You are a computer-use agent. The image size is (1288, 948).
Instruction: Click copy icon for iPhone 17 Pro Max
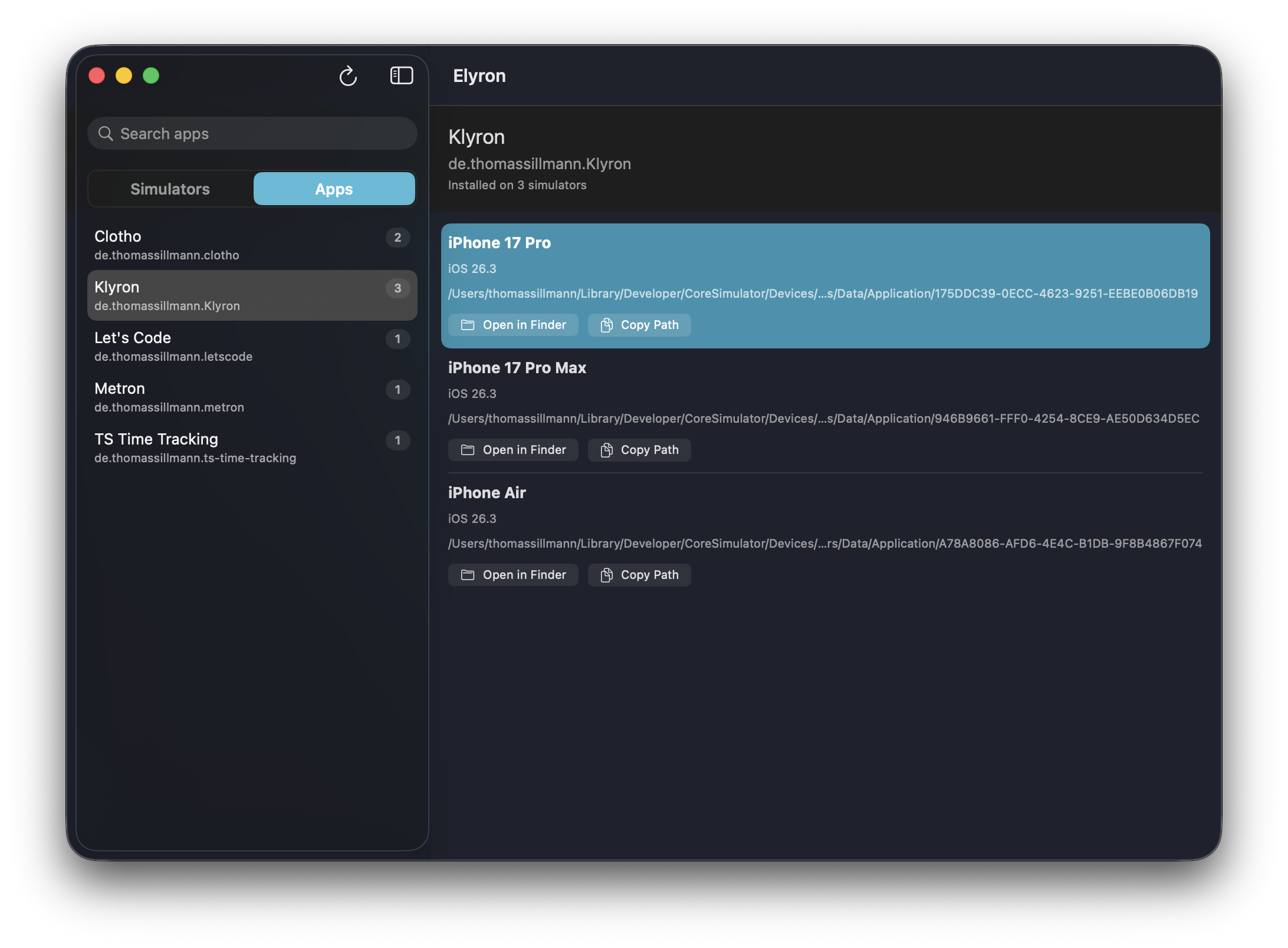(x=606, y=450)
